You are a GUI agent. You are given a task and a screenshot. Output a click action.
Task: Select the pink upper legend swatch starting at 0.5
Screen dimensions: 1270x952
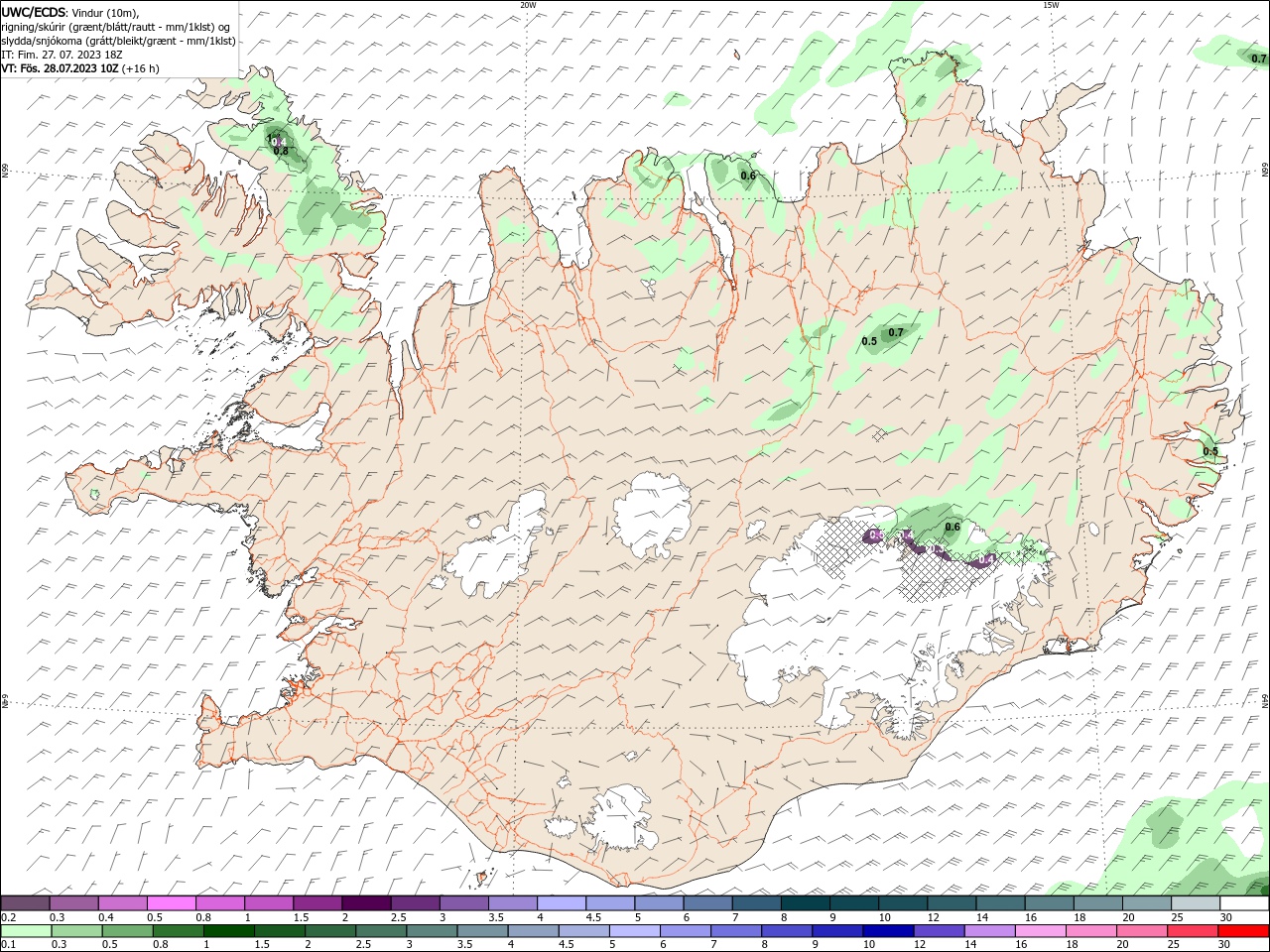tap(172, 902)
